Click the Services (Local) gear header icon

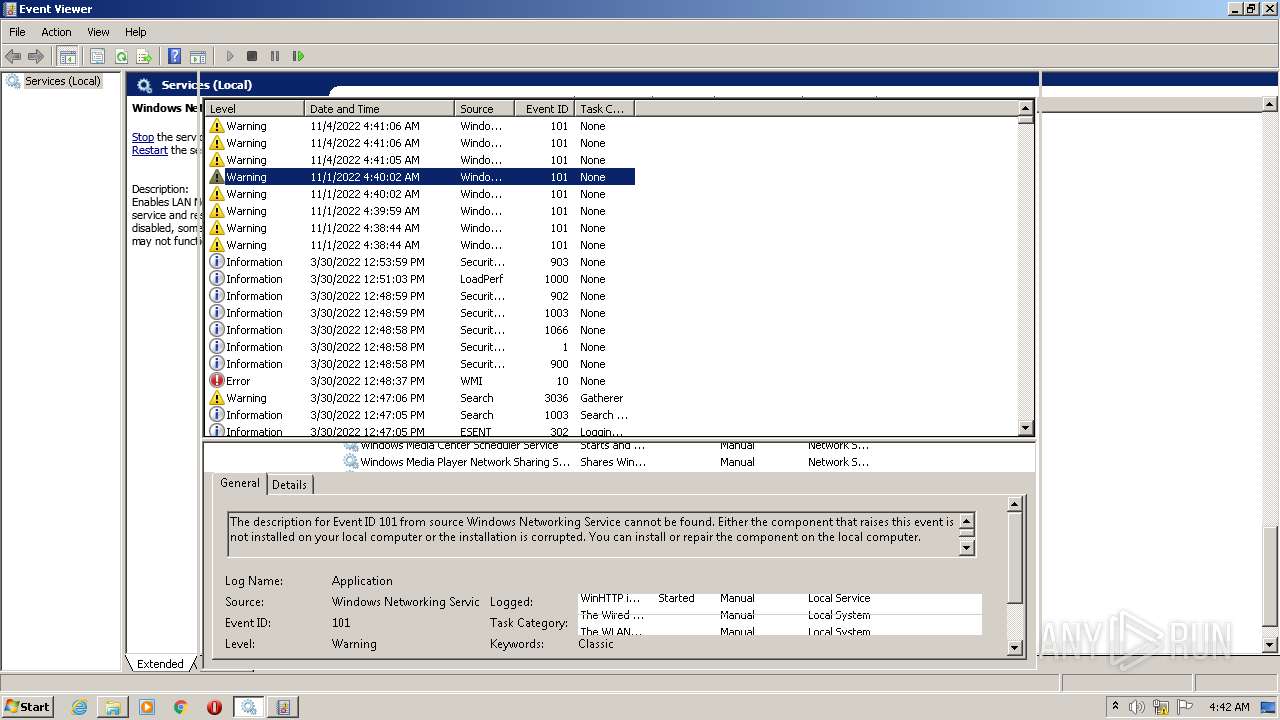(145, 85)
